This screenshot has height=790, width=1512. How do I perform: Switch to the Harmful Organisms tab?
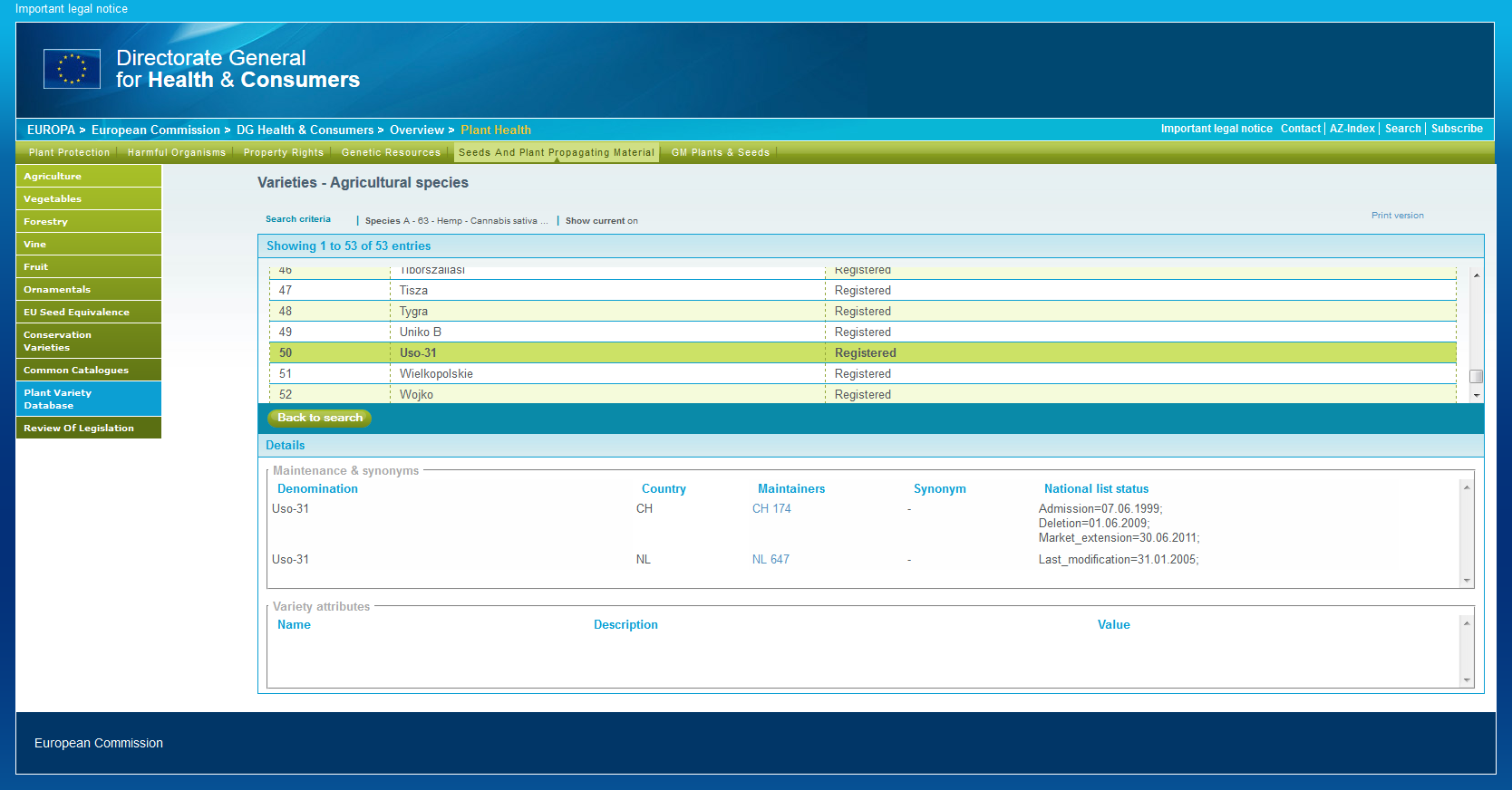177,152
